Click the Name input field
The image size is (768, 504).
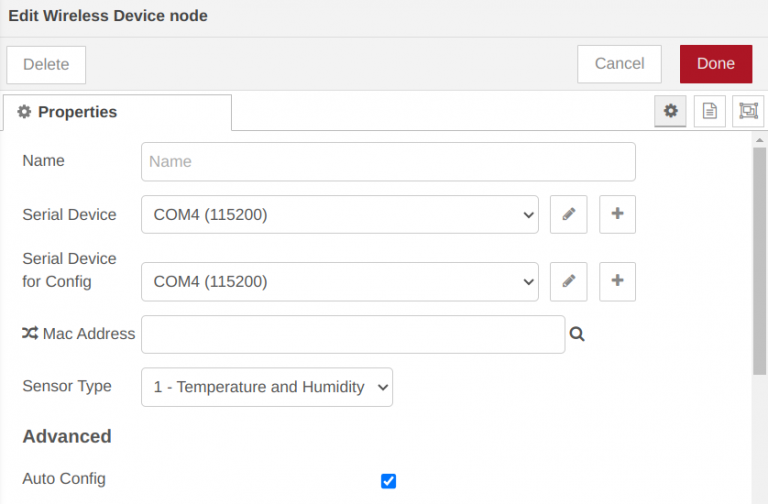388,161
